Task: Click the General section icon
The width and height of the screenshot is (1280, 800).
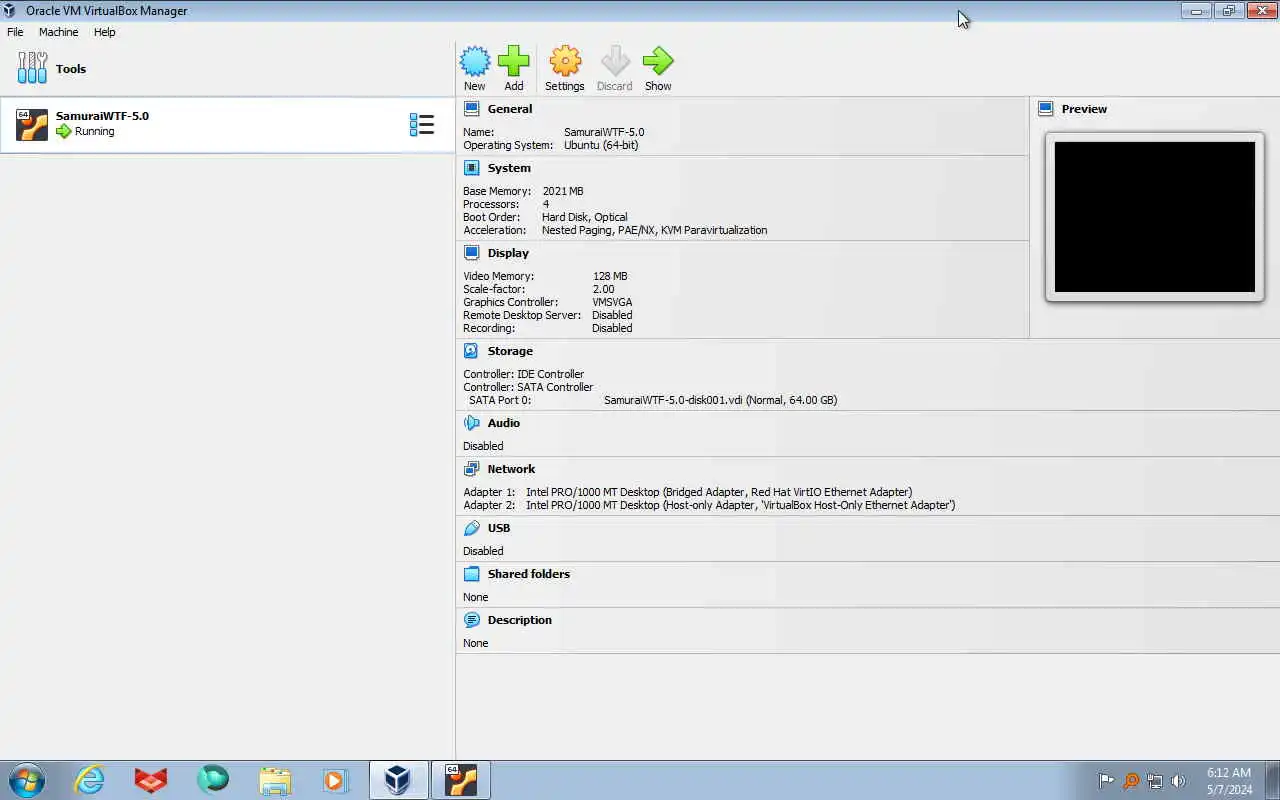Action: pyautogui.click(x=472, y=109)
